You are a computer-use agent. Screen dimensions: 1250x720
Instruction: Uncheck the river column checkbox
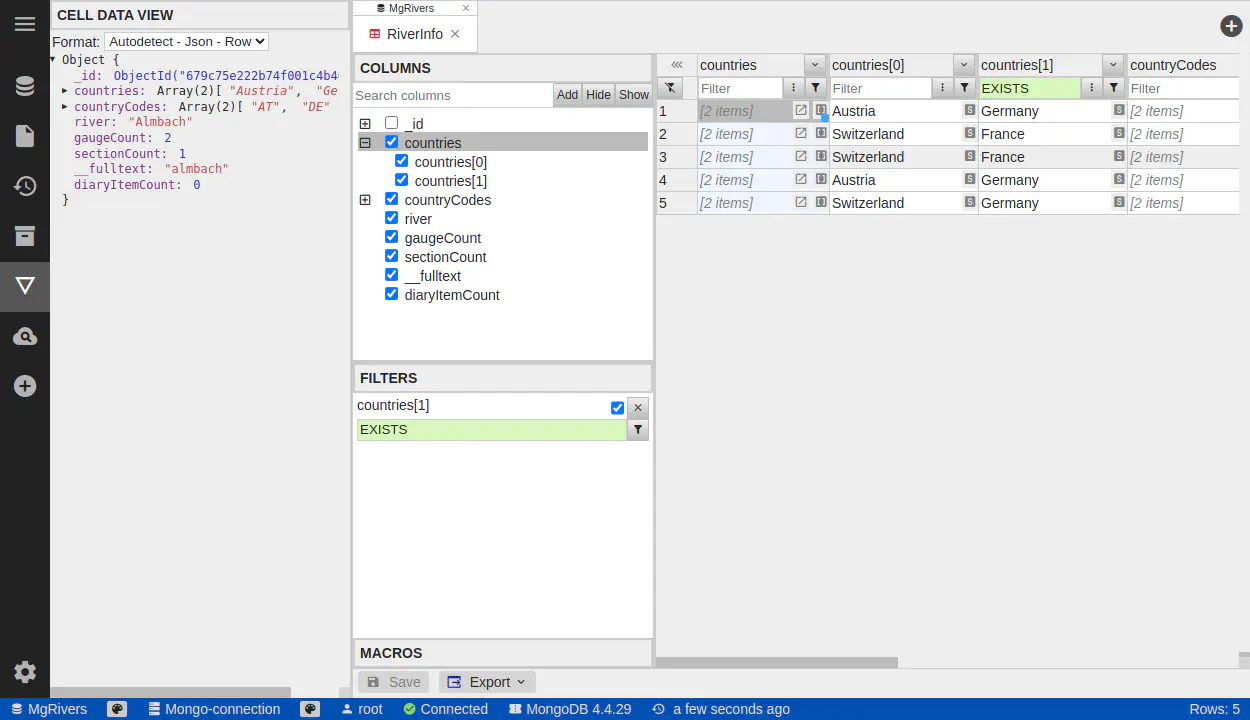coord(392,218)
